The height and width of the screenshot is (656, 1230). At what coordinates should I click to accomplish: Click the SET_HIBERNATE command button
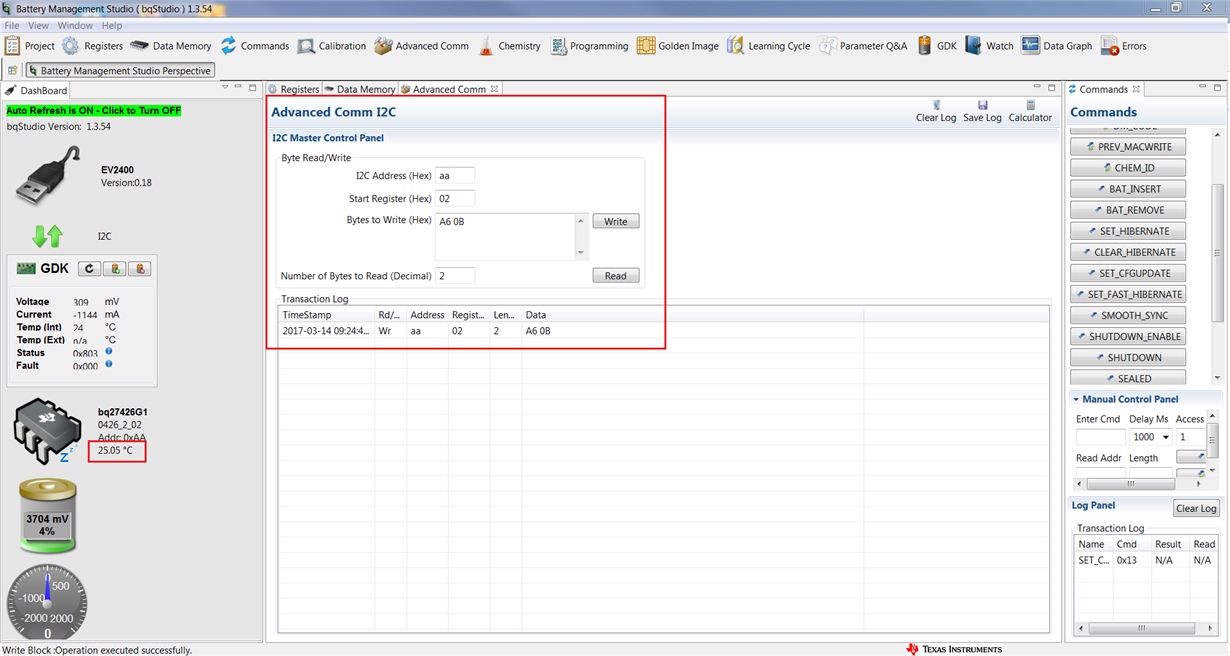tap(1128, 231)
